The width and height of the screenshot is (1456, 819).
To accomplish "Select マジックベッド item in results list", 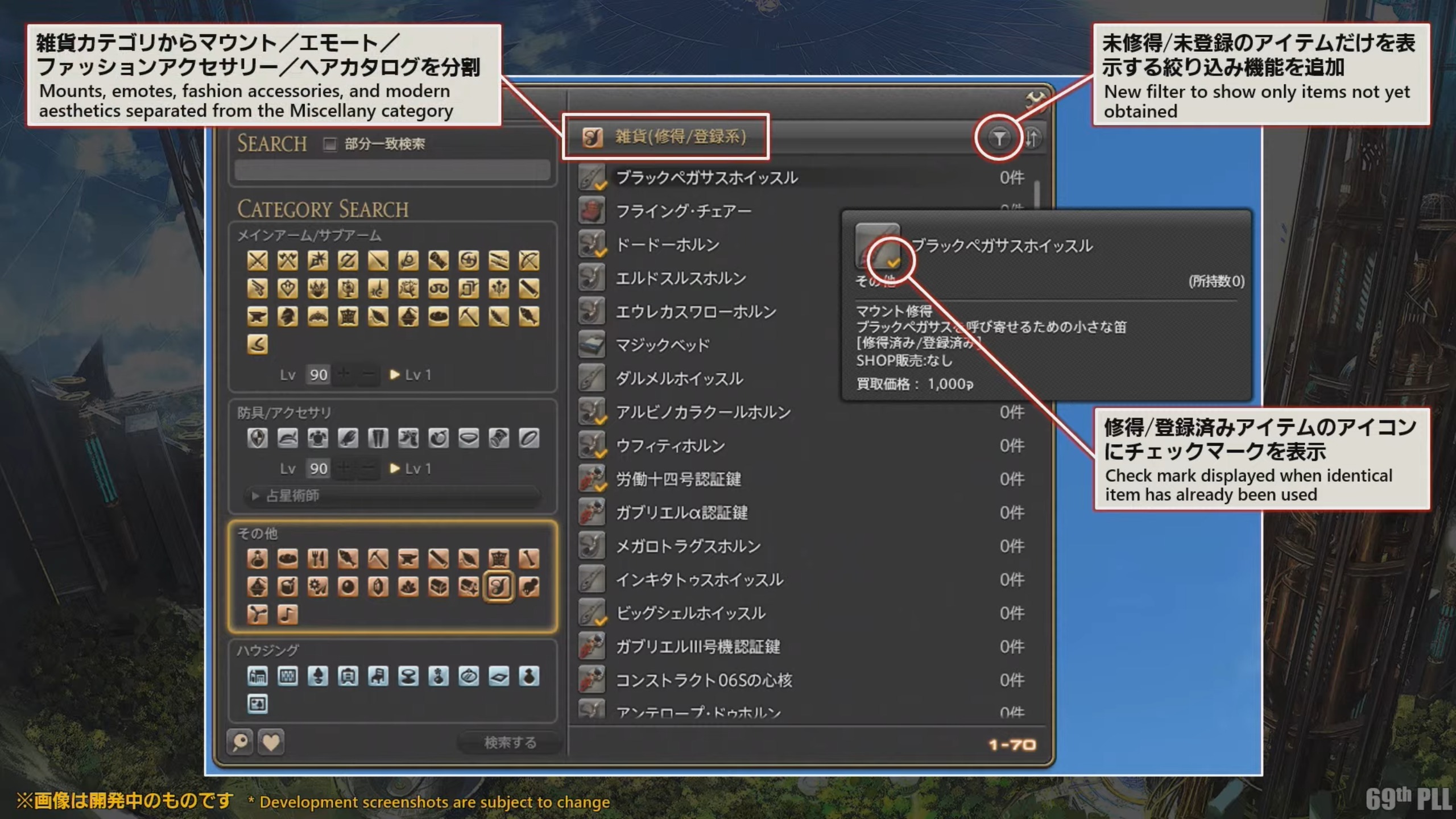I will [663, 345].
